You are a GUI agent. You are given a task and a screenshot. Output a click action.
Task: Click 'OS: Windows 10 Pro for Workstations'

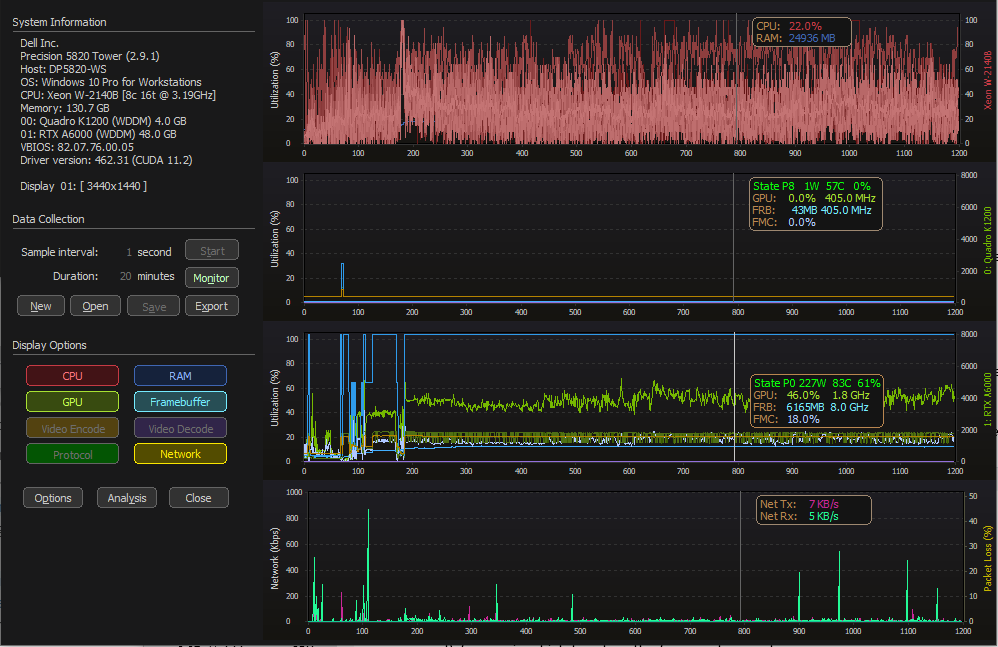[111, 82]
